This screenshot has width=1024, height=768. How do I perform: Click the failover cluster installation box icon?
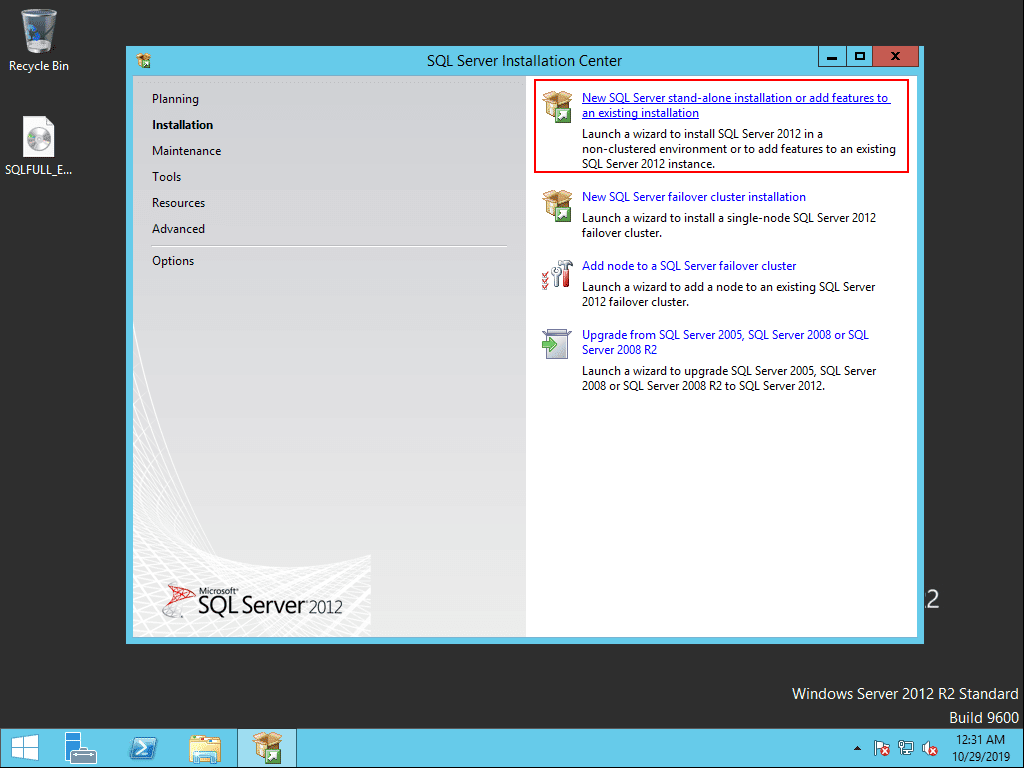coord(557,204)
